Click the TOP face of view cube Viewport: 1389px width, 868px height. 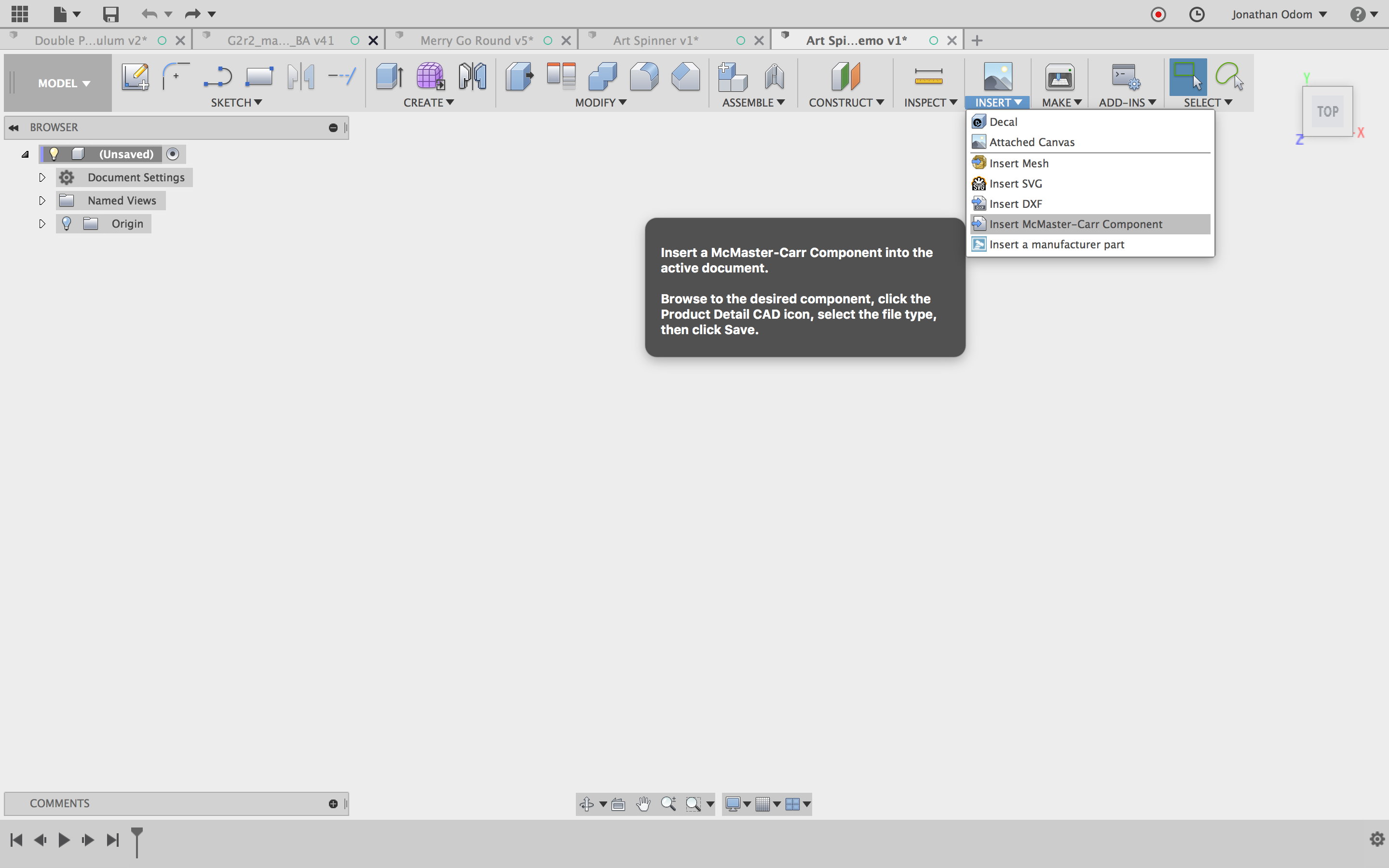pyautogui.click(x=1327, y=111)
